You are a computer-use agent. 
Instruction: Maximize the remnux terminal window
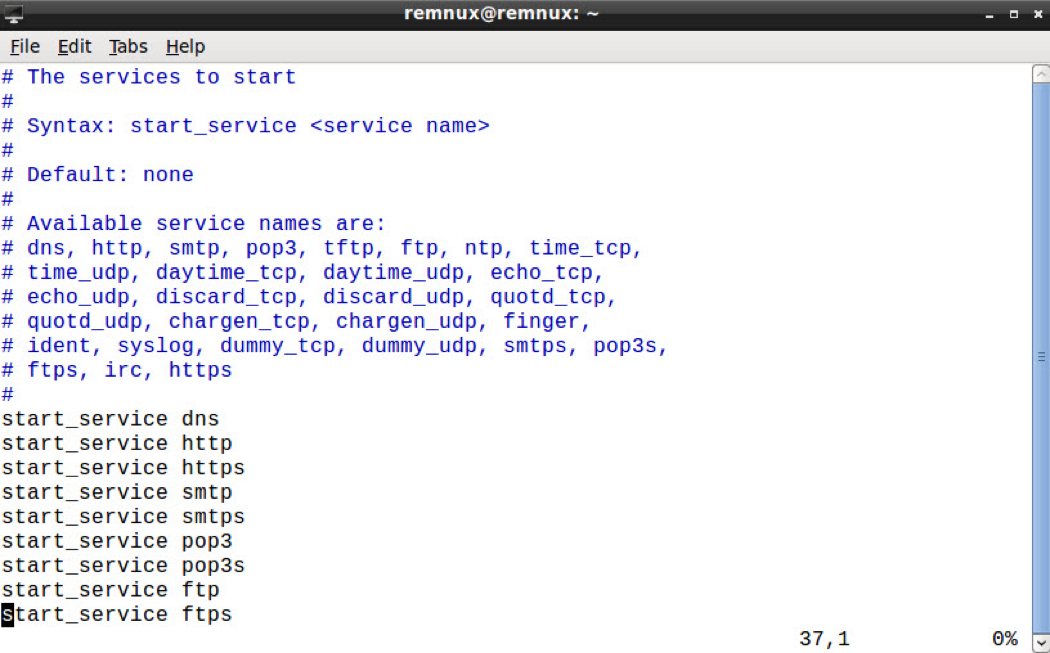point(1013,15)
